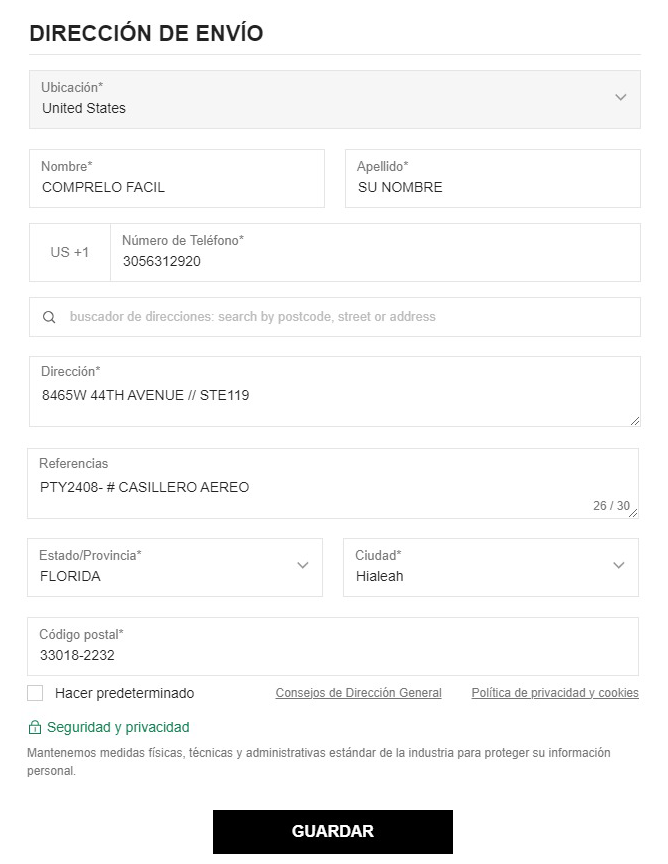Screen dimensions: 668x864
Task: Click the Ubicación chevron arrow icon
Action: (621, 98)
